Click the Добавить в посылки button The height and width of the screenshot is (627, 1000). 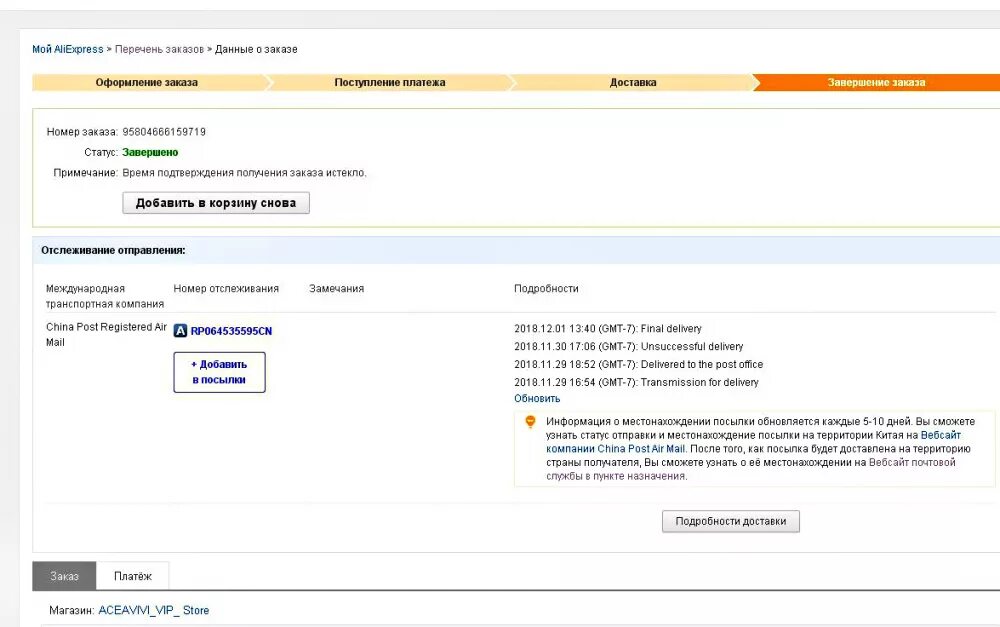219,372
